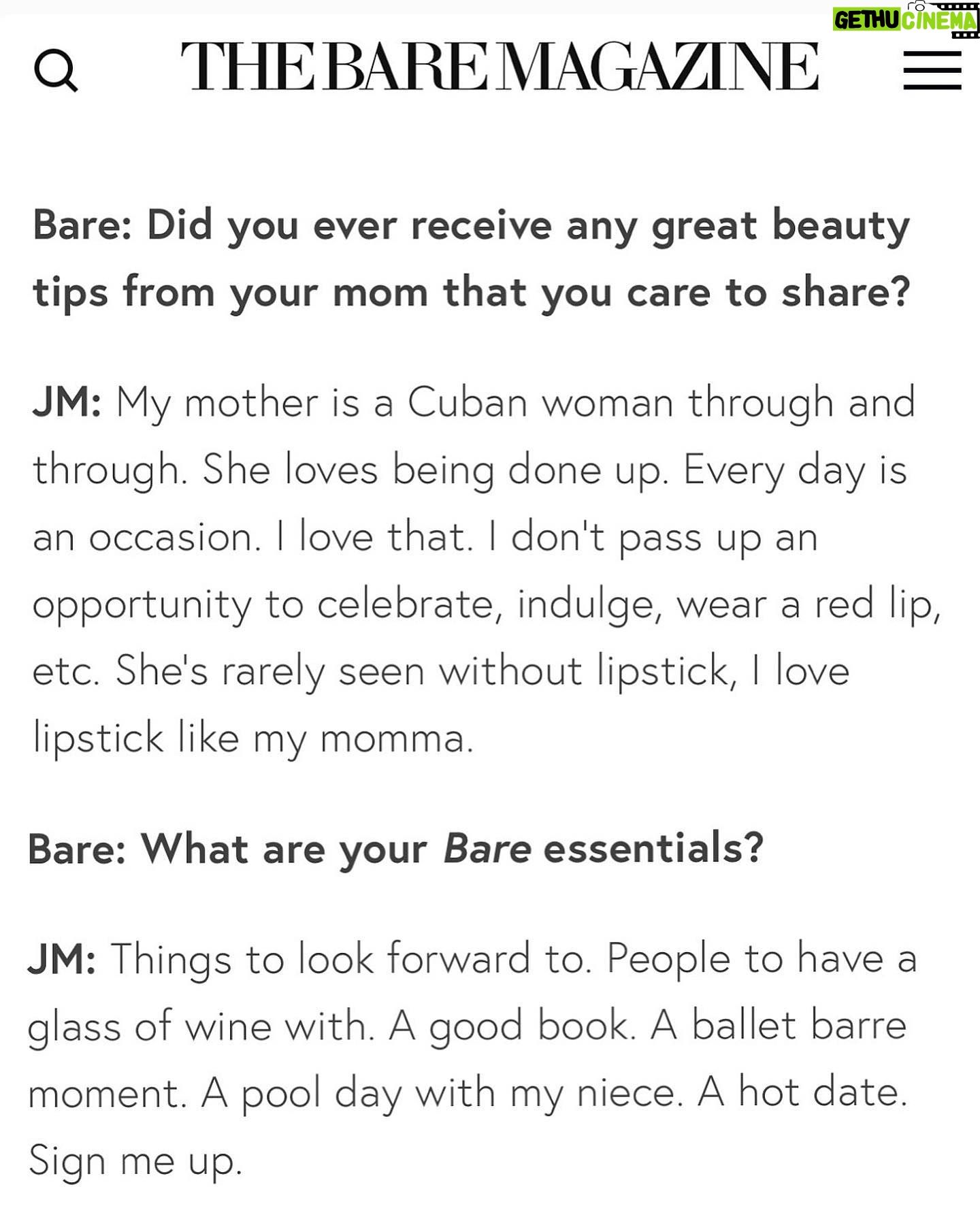Click the paragraph about the Cuban mother
Screen dimensions: 980x1219
pyautogui.click(x=486, y=570)
